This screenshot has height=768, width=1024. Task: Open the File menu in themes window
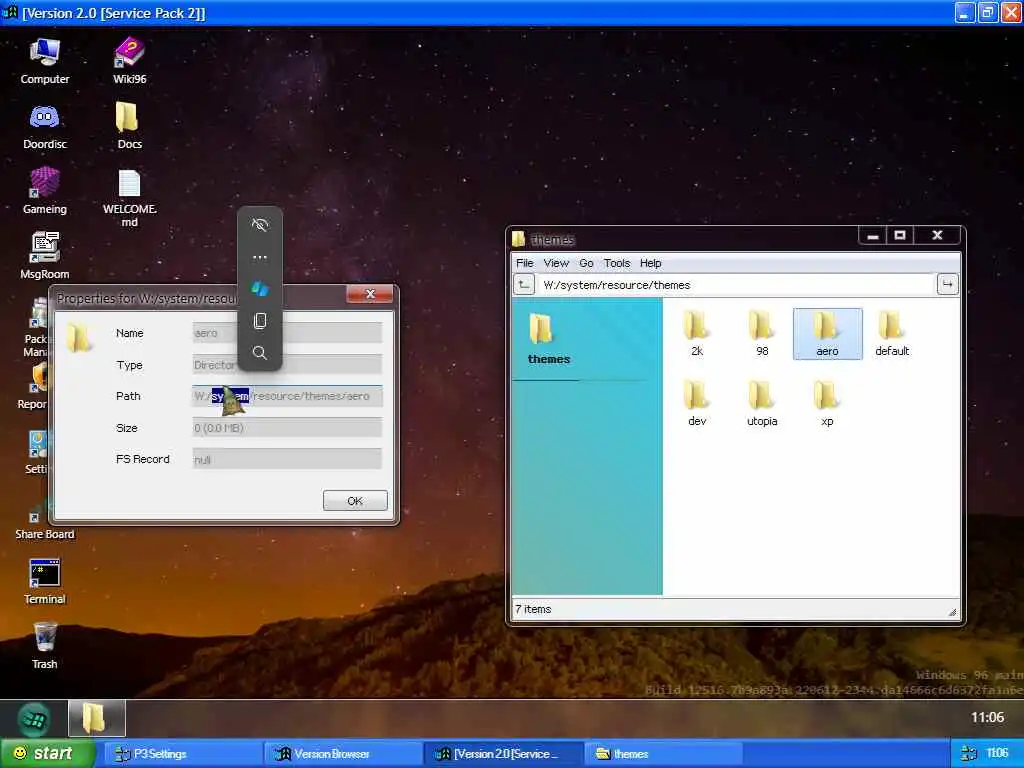524,263
